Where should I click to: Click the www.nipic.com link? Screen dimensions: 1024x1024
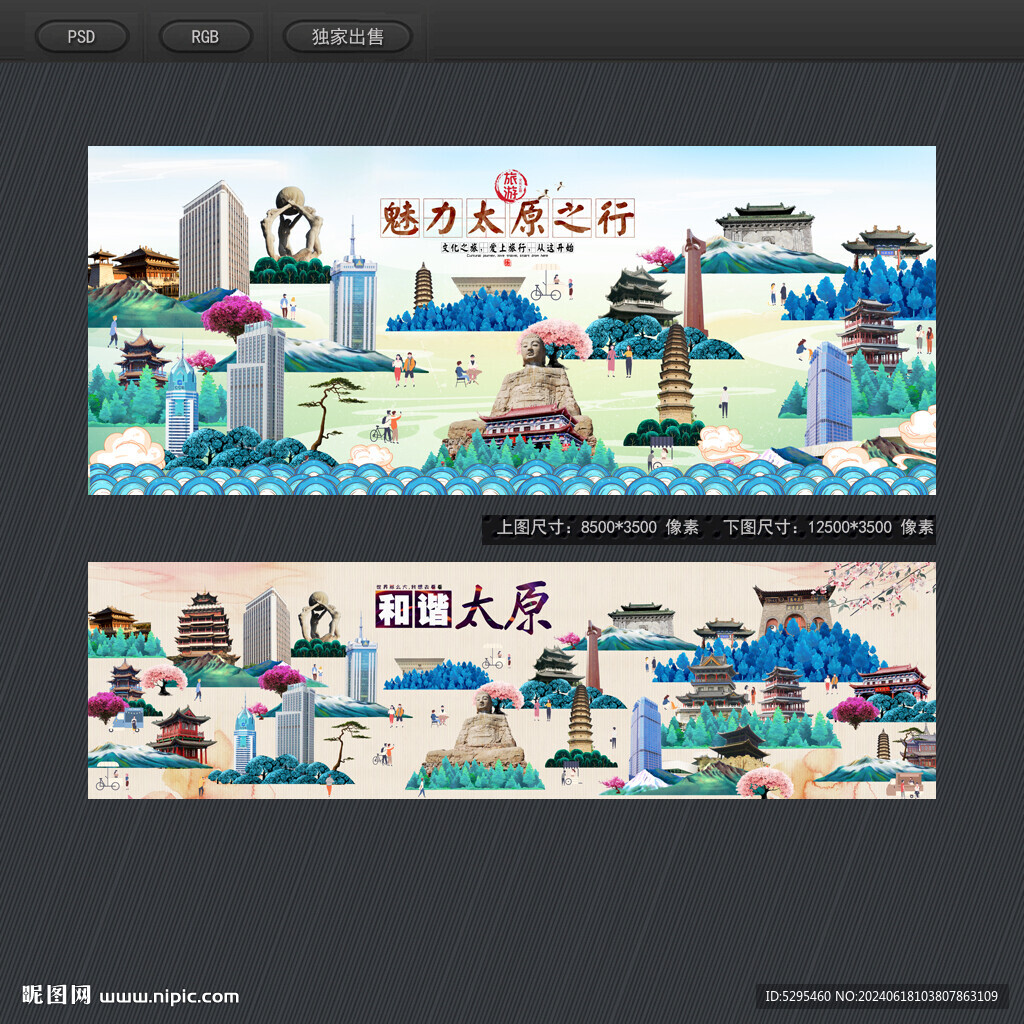pos(169,997)
